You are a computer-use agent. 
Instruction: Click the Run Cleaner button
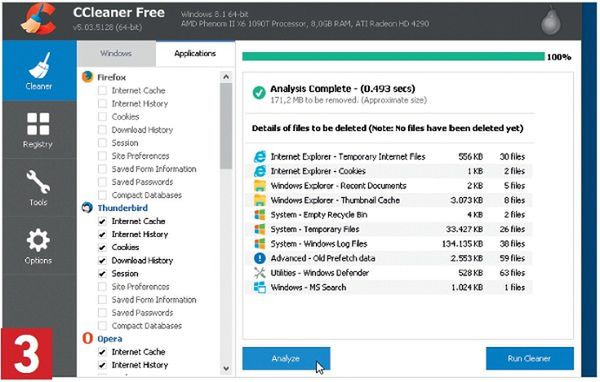pyautogui.click(x=530, y=358)
